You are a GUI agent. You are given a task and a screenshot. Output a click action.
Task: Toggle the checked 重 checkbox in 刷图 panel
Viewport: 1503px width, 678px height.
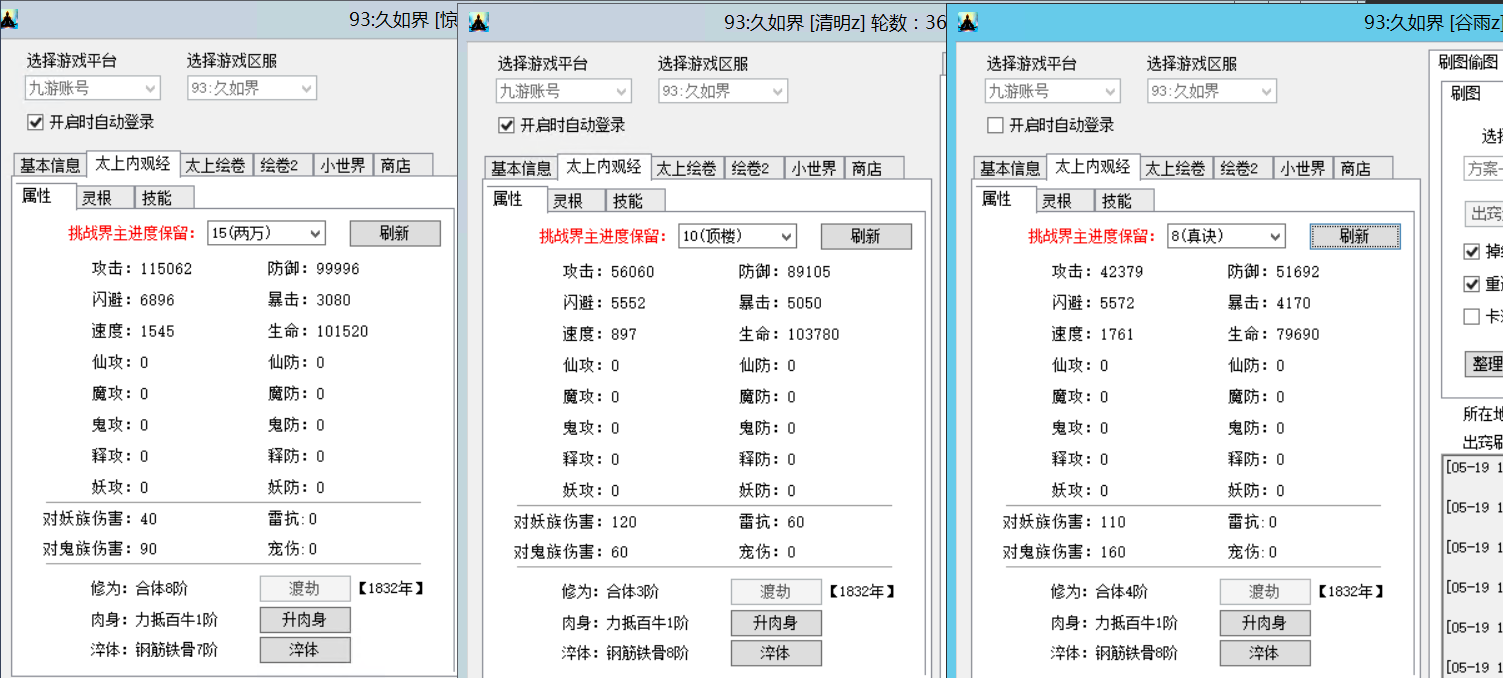1471,284
